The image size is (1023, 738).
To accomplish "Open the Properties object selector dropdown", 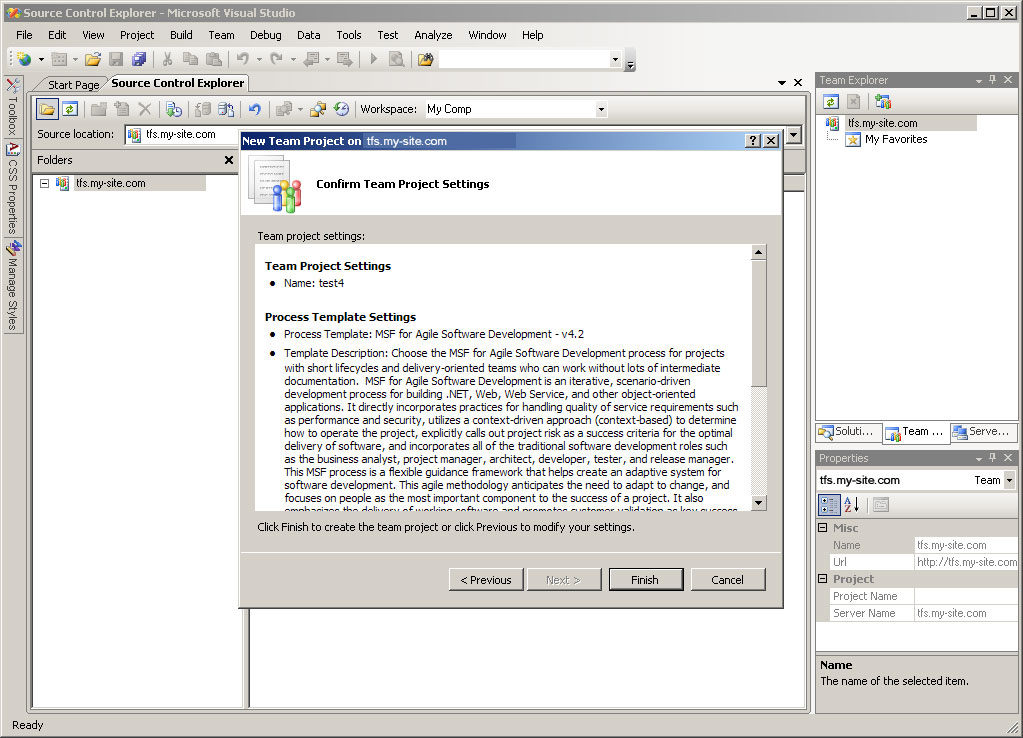I will [x=1009, y=480].
